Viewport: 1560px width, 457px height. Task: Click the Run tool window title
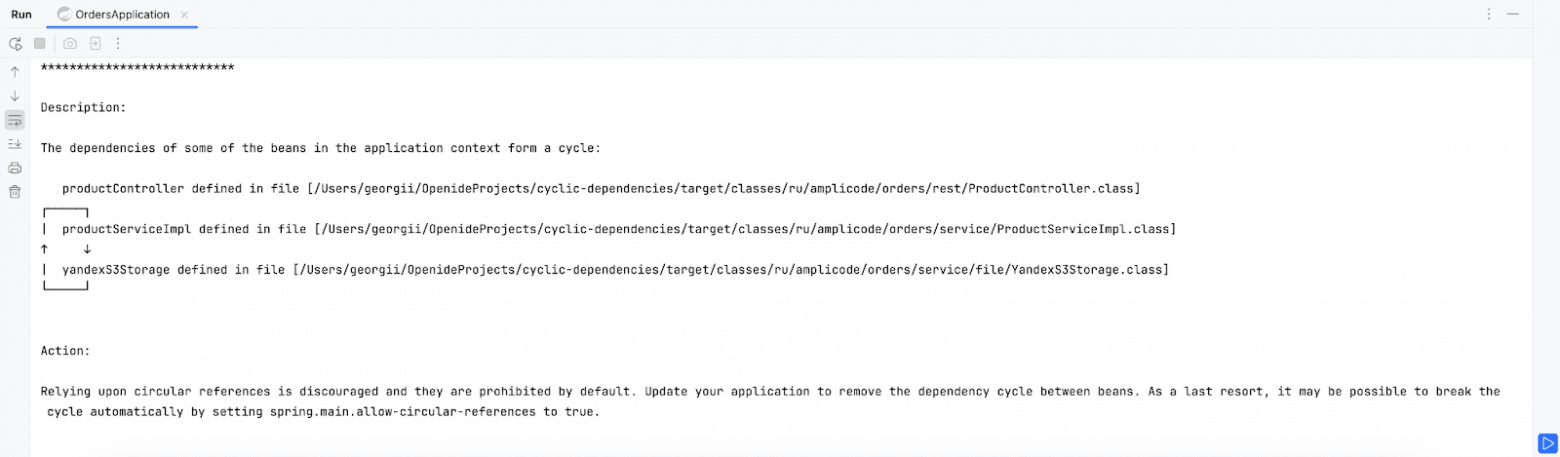[21, 14]
